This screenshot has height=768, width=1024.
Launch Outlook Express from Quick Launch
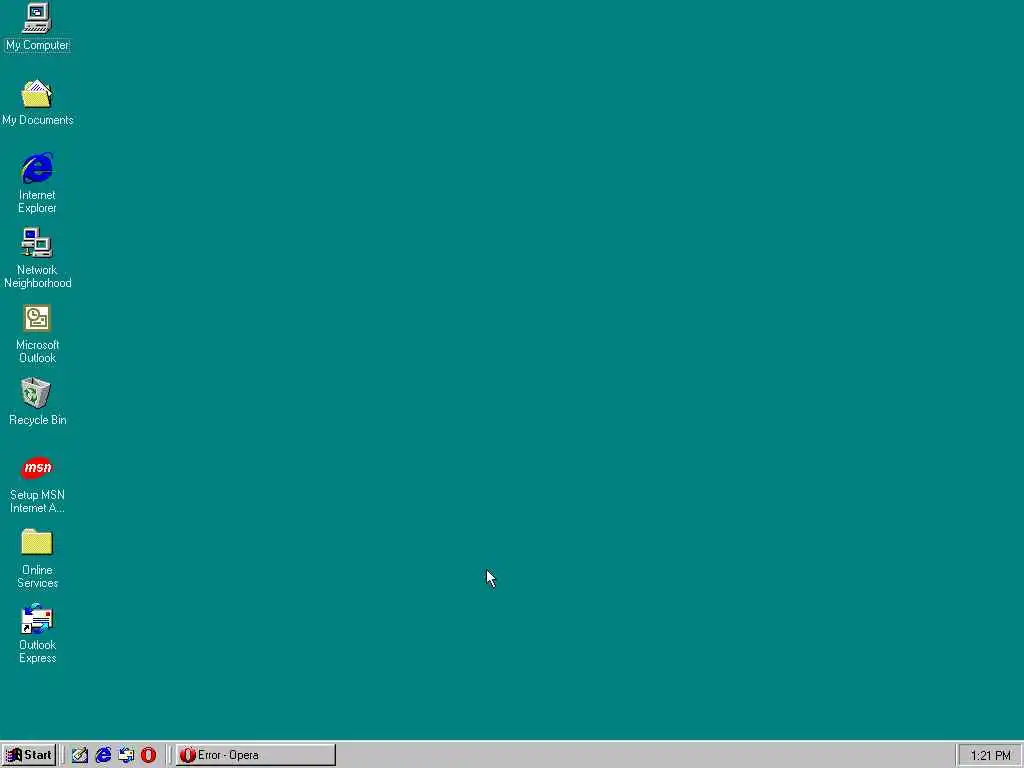pos(126,755)
